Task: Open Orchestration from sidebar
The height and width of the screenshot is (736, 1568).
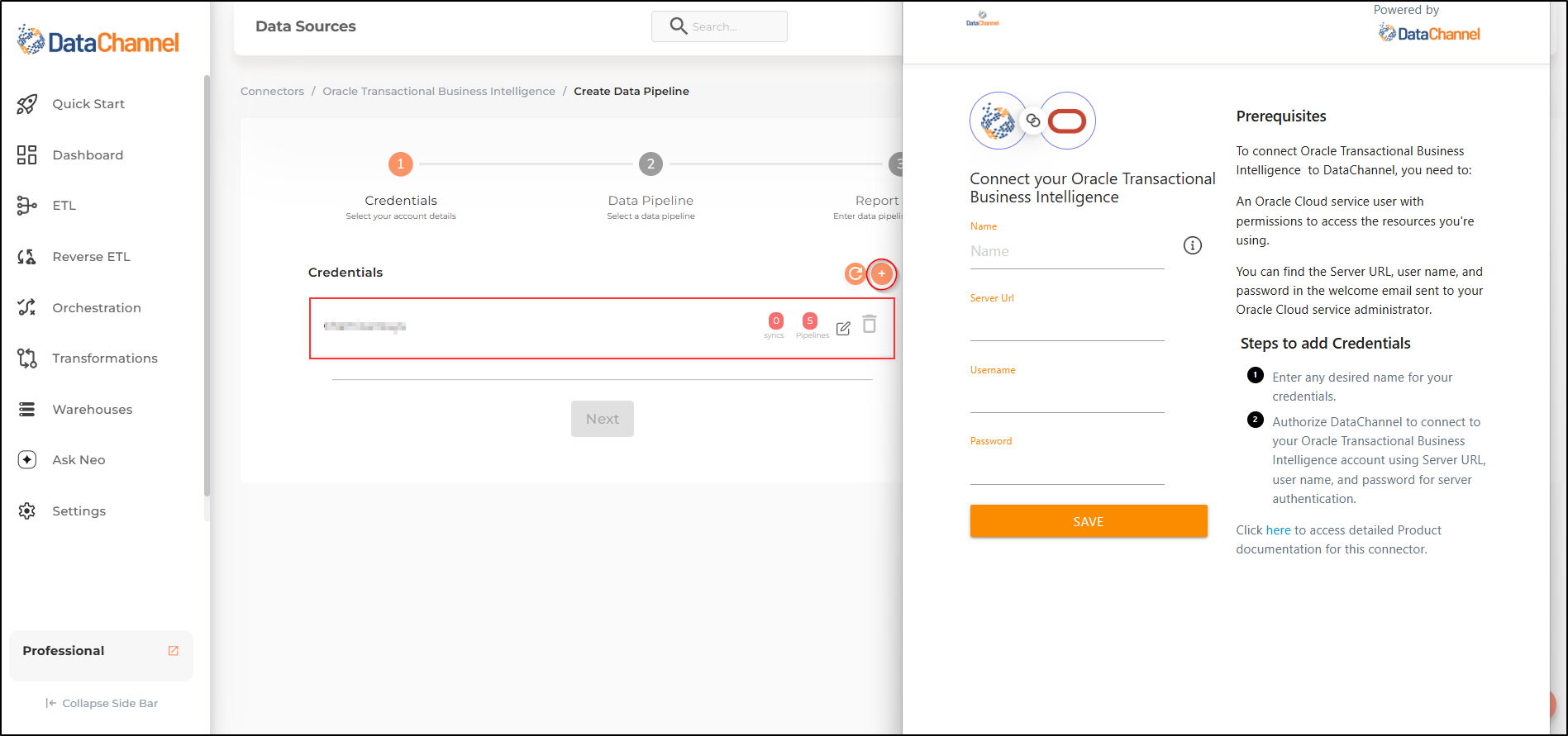Action: [x=97, y=308]
